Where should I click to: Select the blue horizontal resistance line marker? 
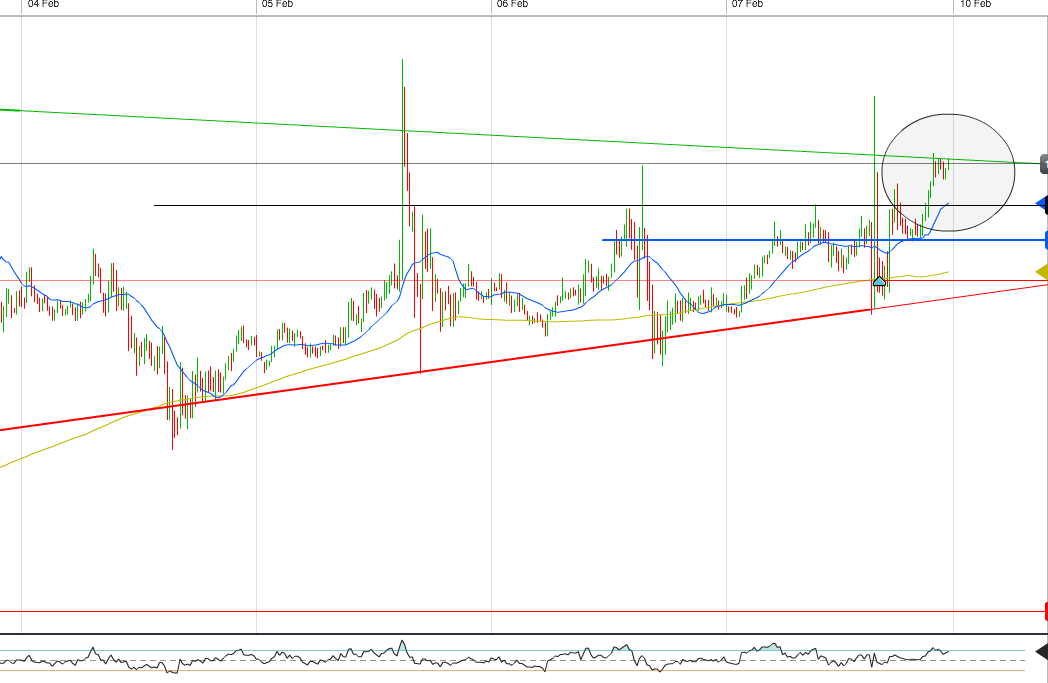tap(1043, 238)
